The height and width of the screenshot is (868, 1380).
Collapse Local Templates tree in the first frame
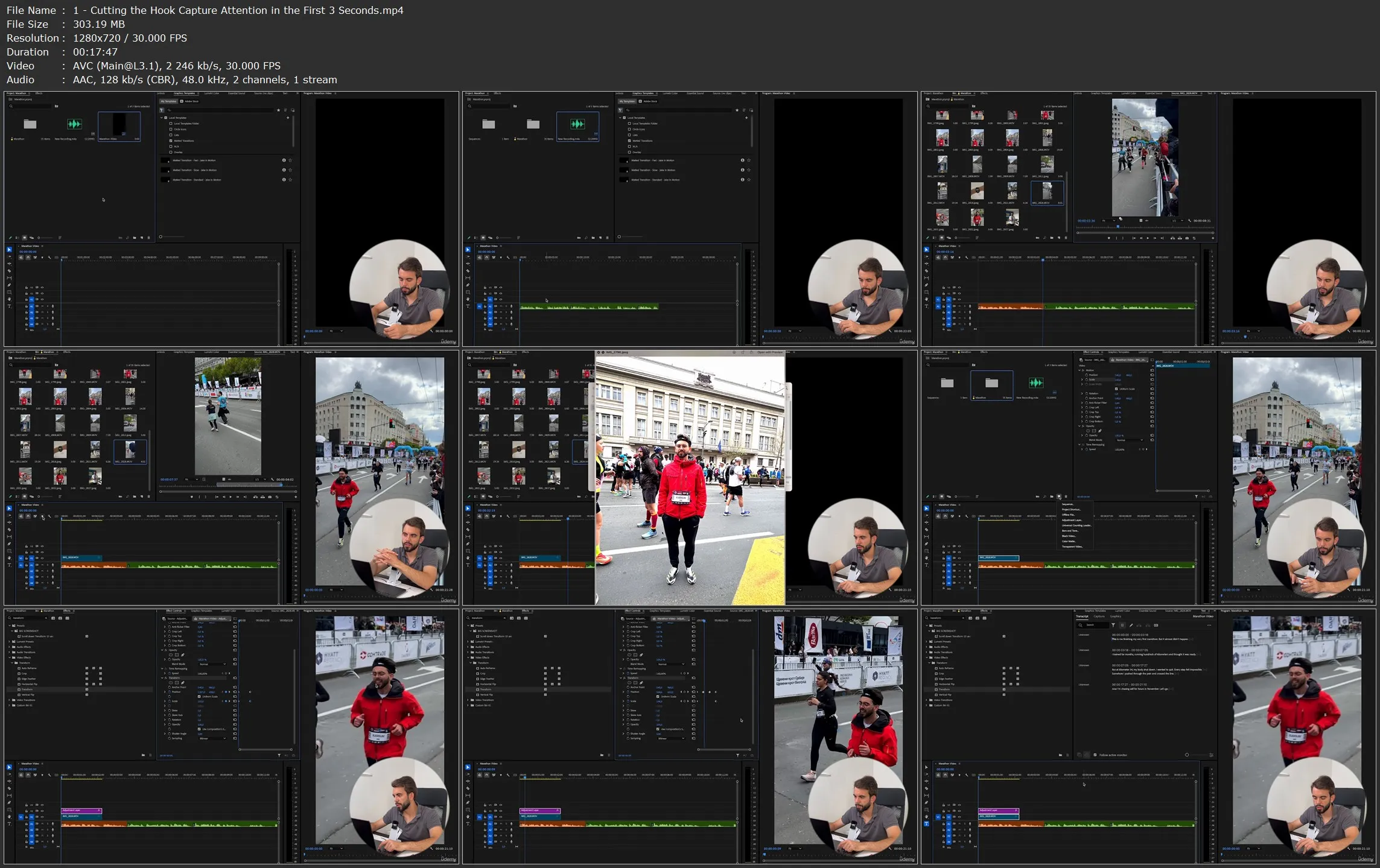tap(161, 118)
